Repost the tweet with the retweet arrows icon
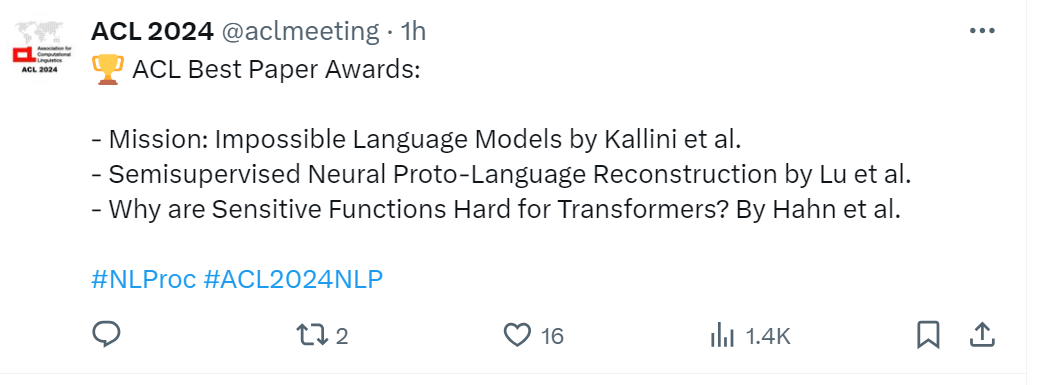This screenshot has height=385, width=1044. tap(312, 335)
